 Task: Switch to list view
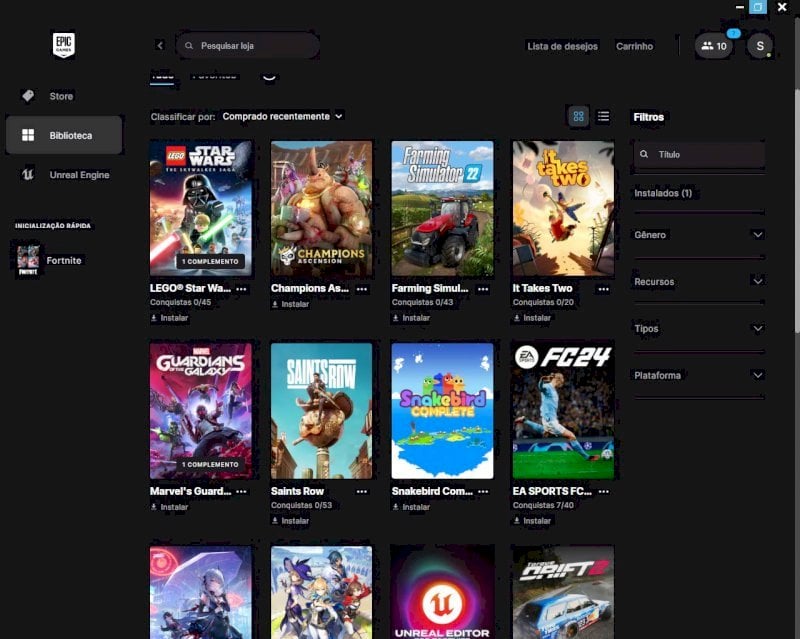[603, 116]
